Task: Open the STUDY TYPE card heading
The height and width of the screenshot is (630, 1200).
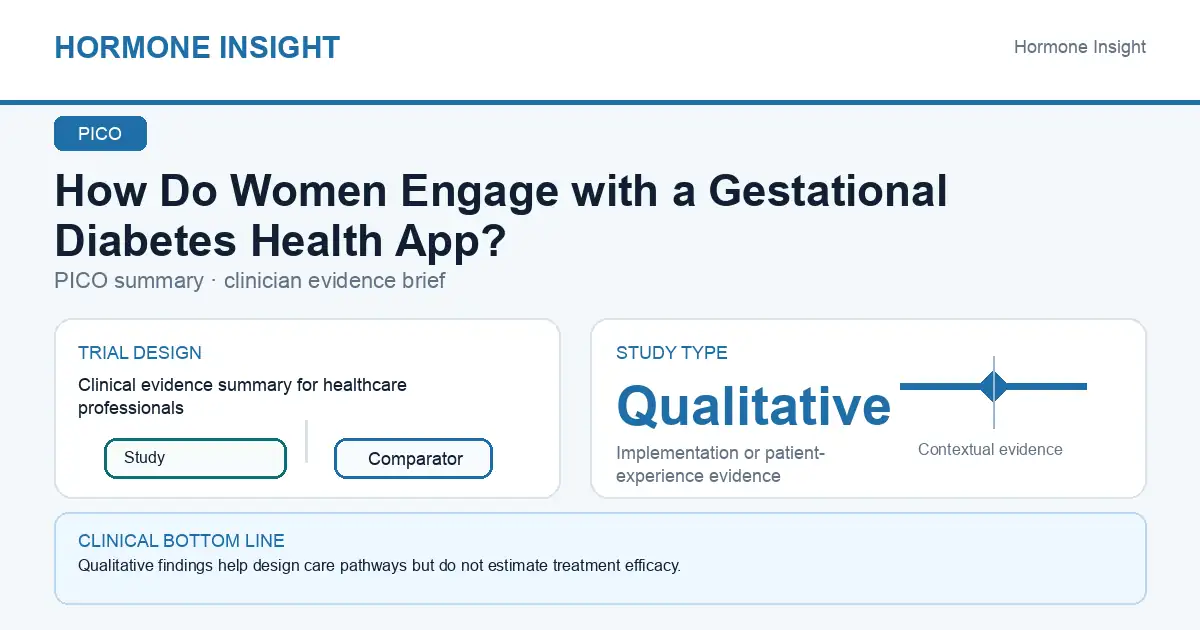Action: click(672, 353)
